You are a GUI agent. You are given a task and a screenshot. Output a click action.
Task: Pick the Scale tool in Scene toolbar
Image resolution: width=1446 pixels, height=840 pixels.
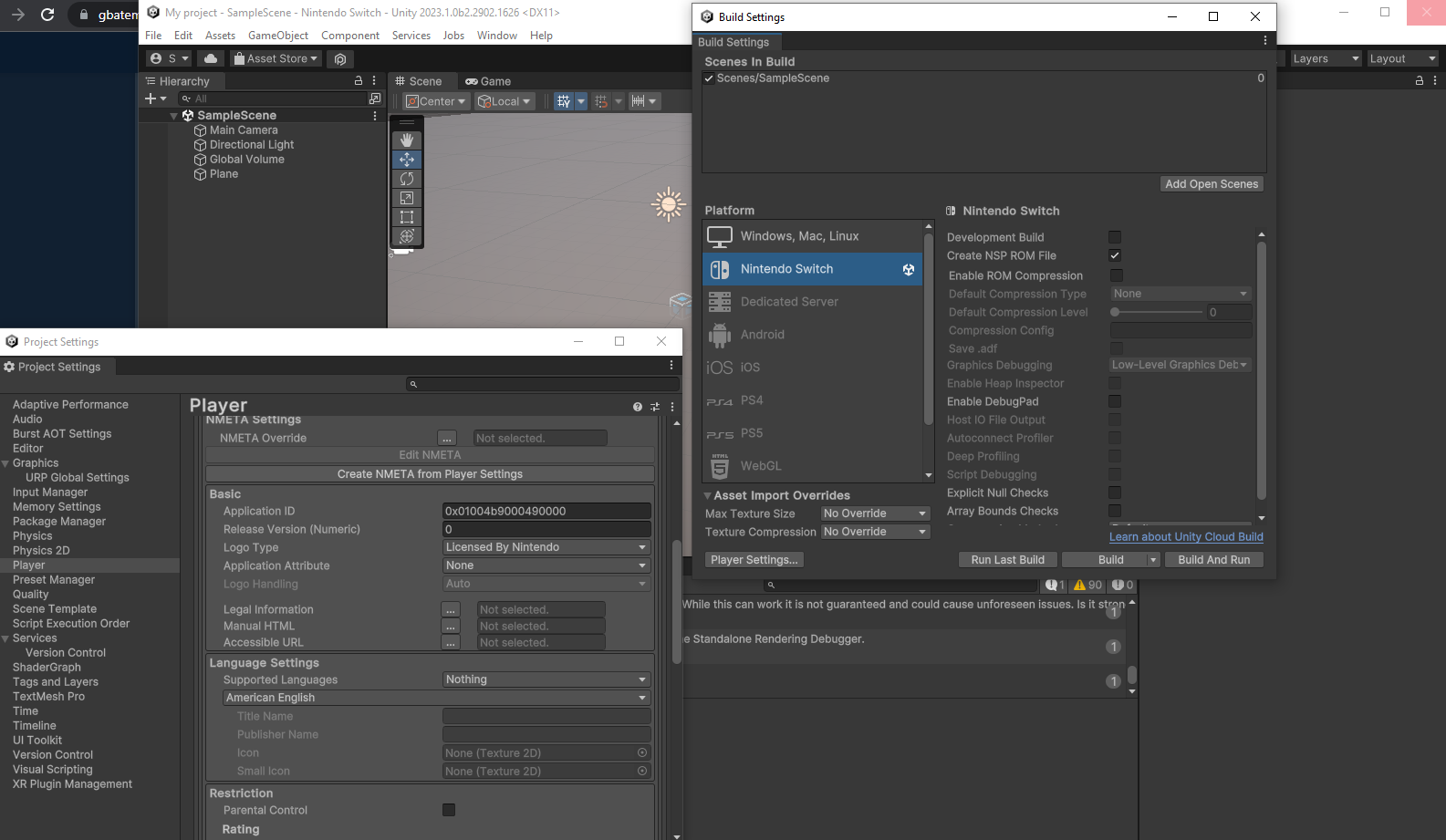tap(407, 198)
